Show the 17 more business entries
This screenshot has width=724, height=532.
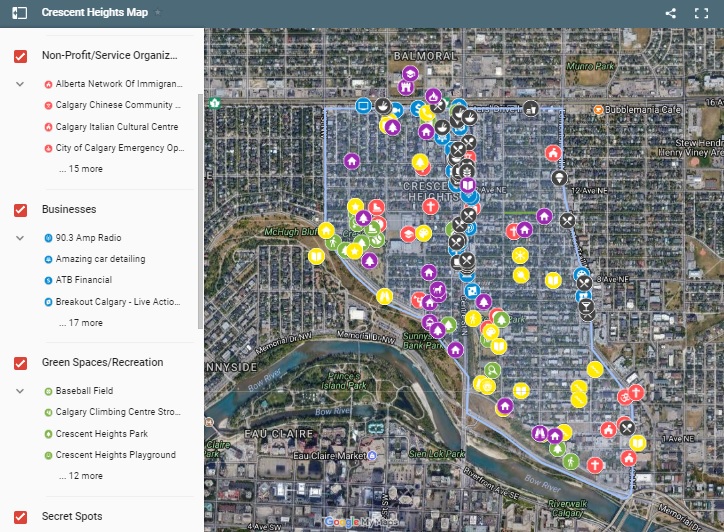tap(81, 323)
